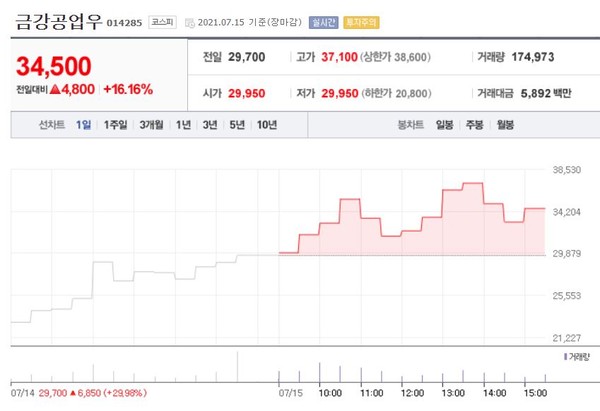This screenshot has width=600, height=411.
Task: Switch to the 1주일 chart period
Action: pos(116,125)
